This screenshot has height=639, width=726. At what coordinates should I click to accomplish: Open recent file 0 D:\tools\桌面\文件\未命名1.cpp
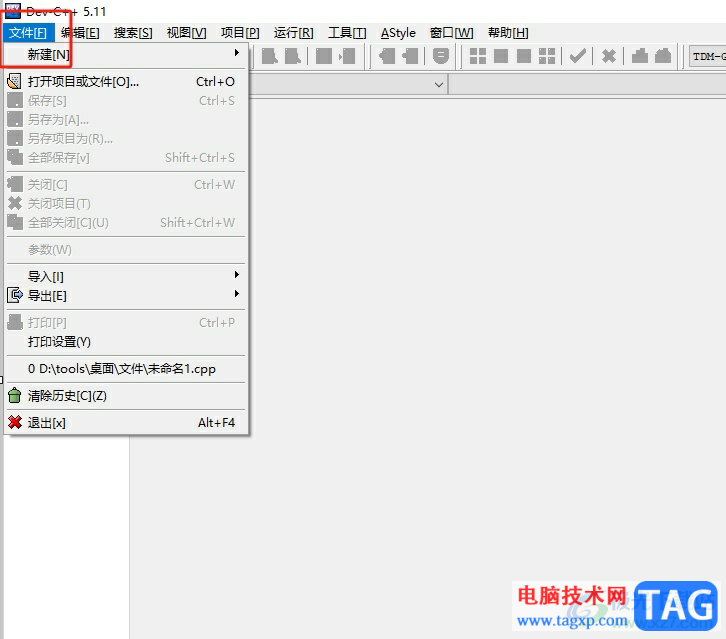click(126, 369)
